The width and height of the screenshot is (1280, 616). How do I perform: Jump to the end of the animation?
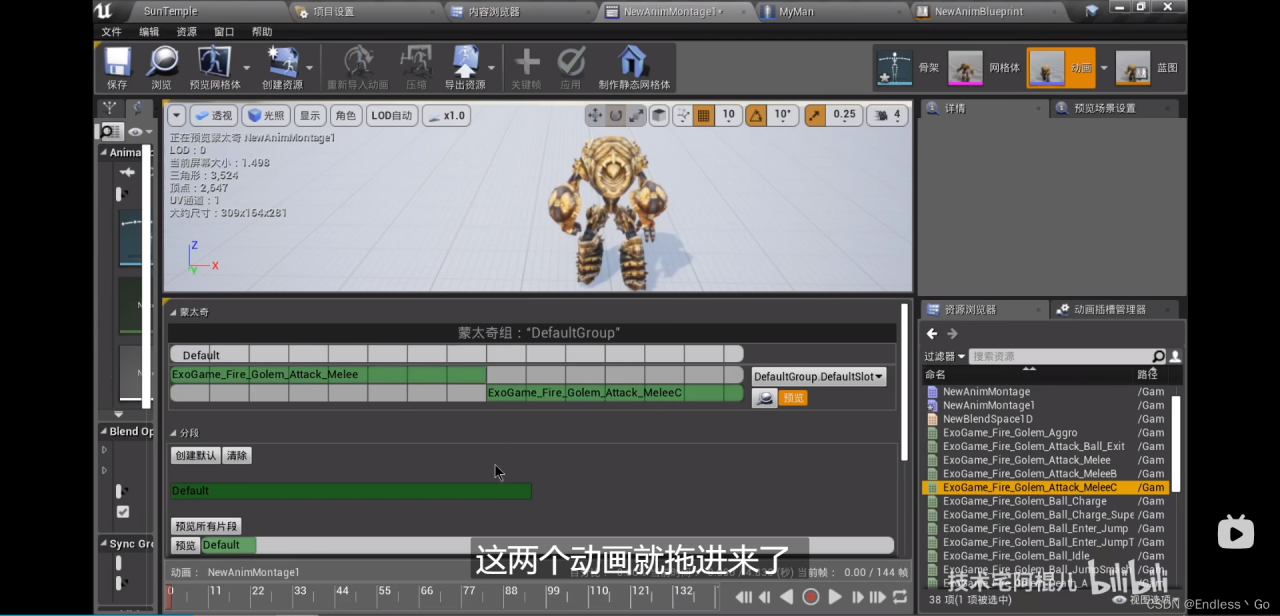(x=878, y=597)
